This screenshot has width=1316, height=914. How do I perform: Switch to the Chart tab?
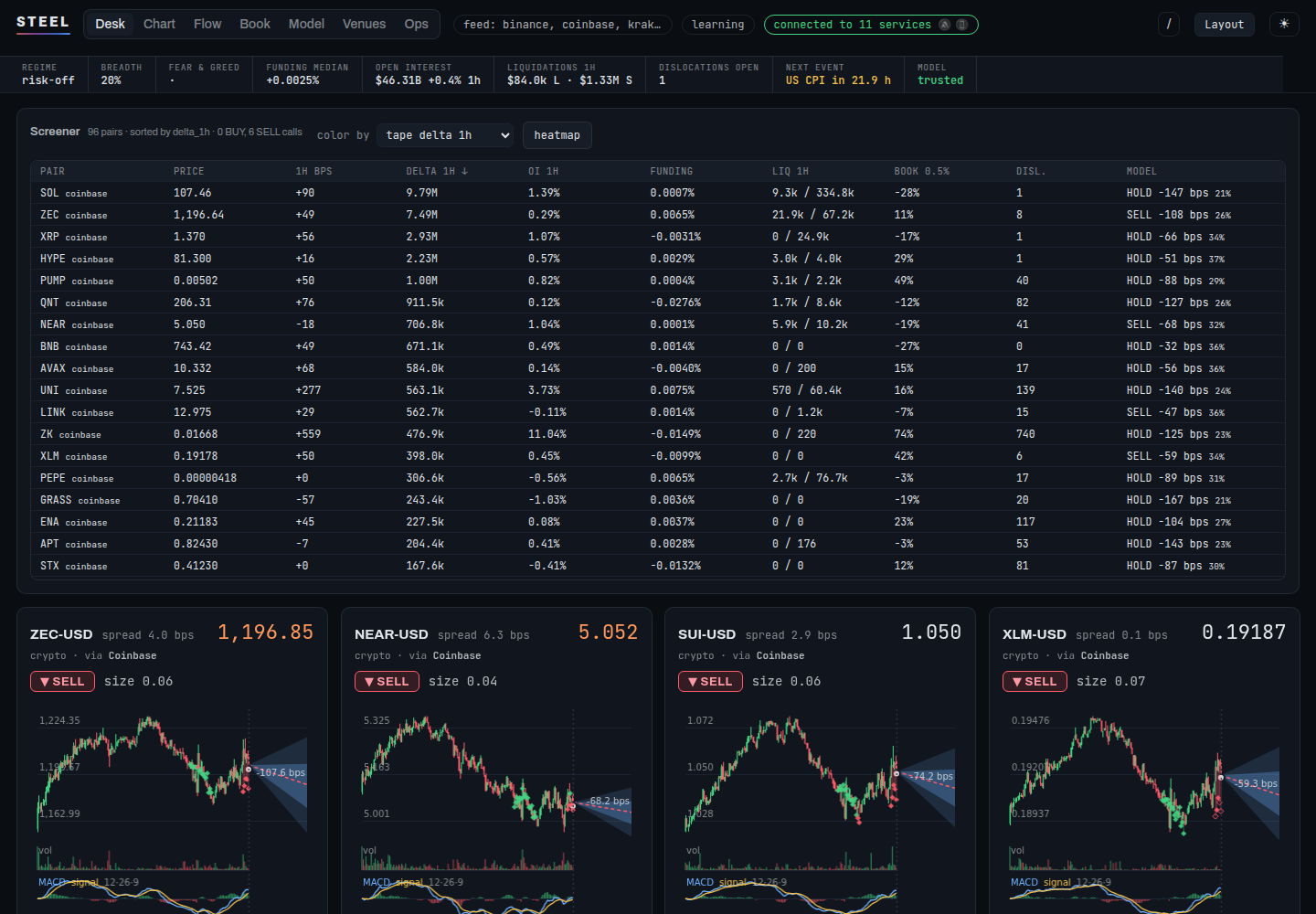(159, 24)
